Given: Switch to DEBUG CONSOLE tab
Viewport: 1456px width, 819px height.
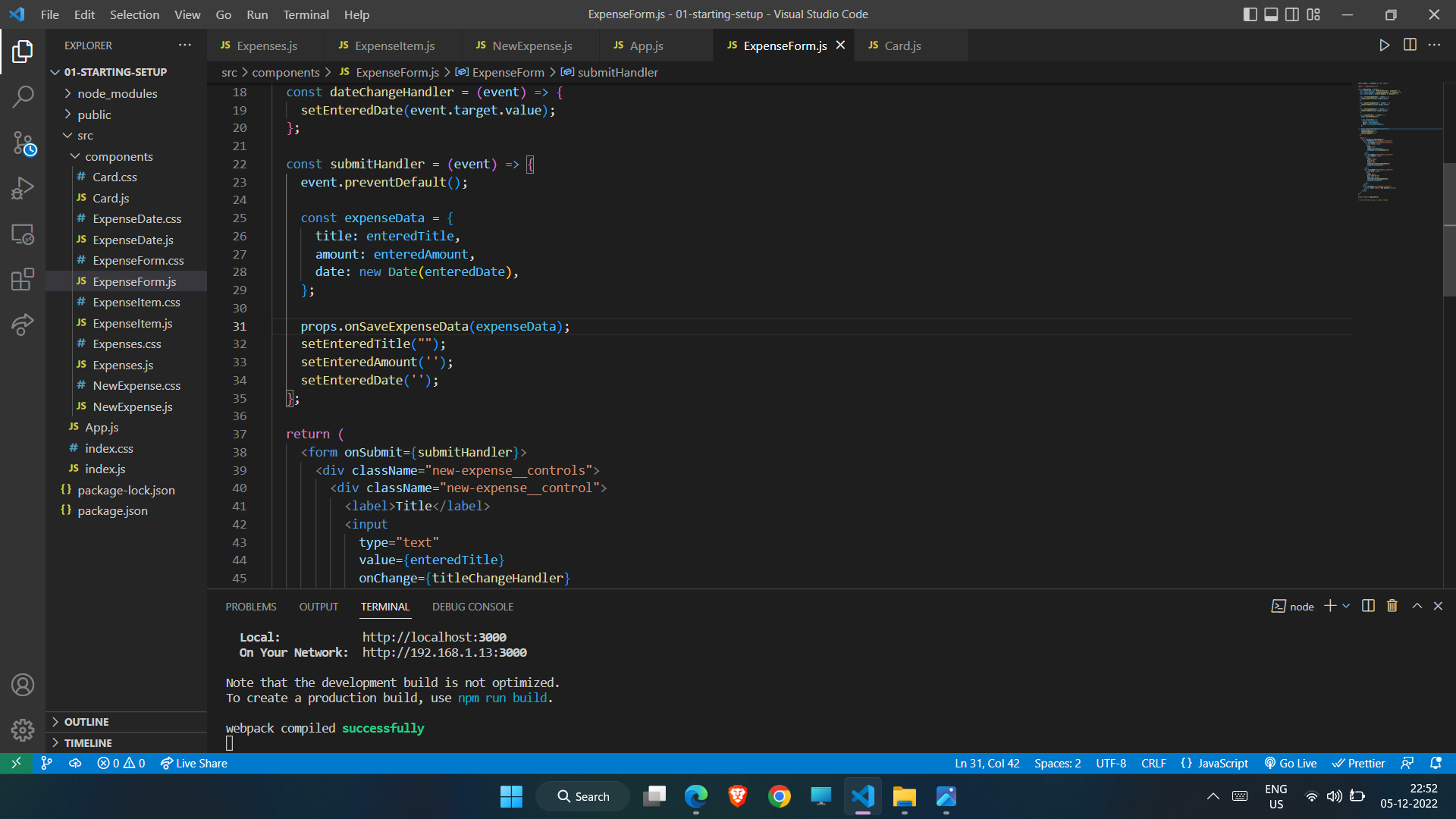Looking at the screenshot, I should 472,607.
